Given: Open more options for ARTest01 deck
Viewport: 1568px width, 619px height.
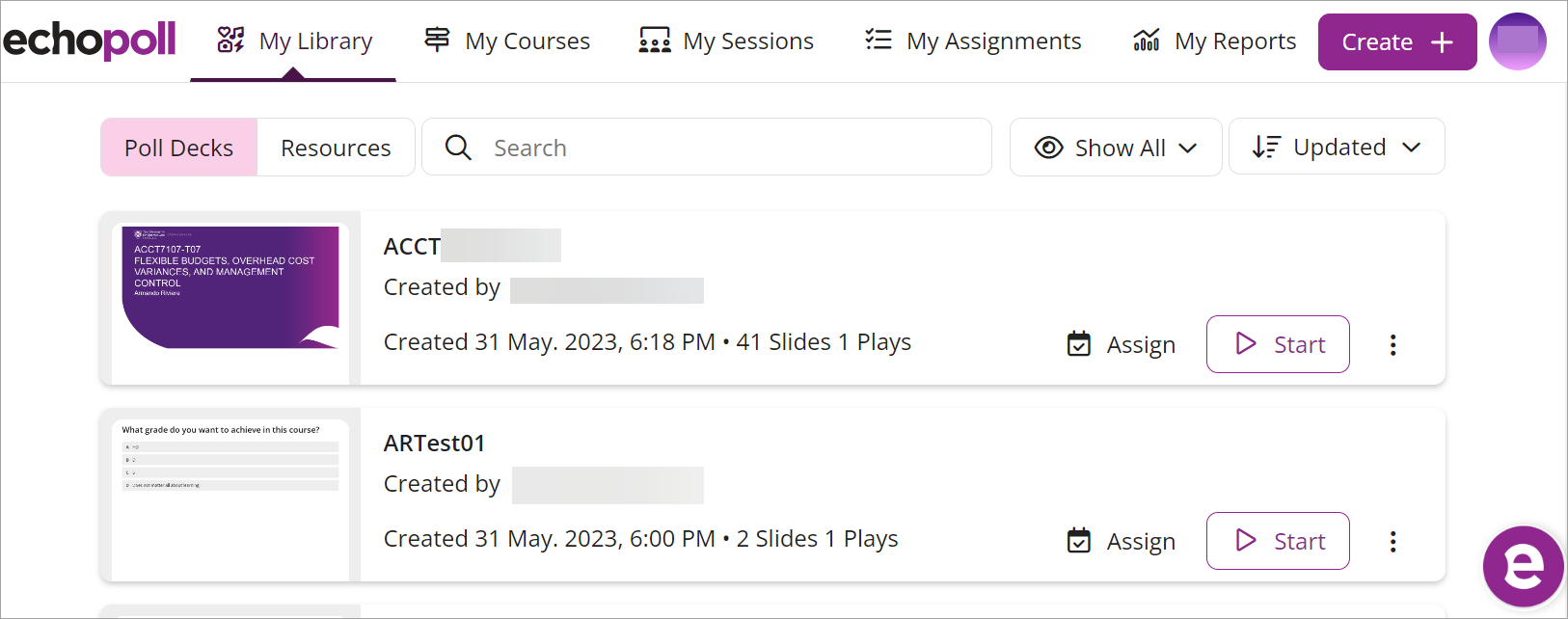Looking at the screenshot, I should click(1392, 542).
